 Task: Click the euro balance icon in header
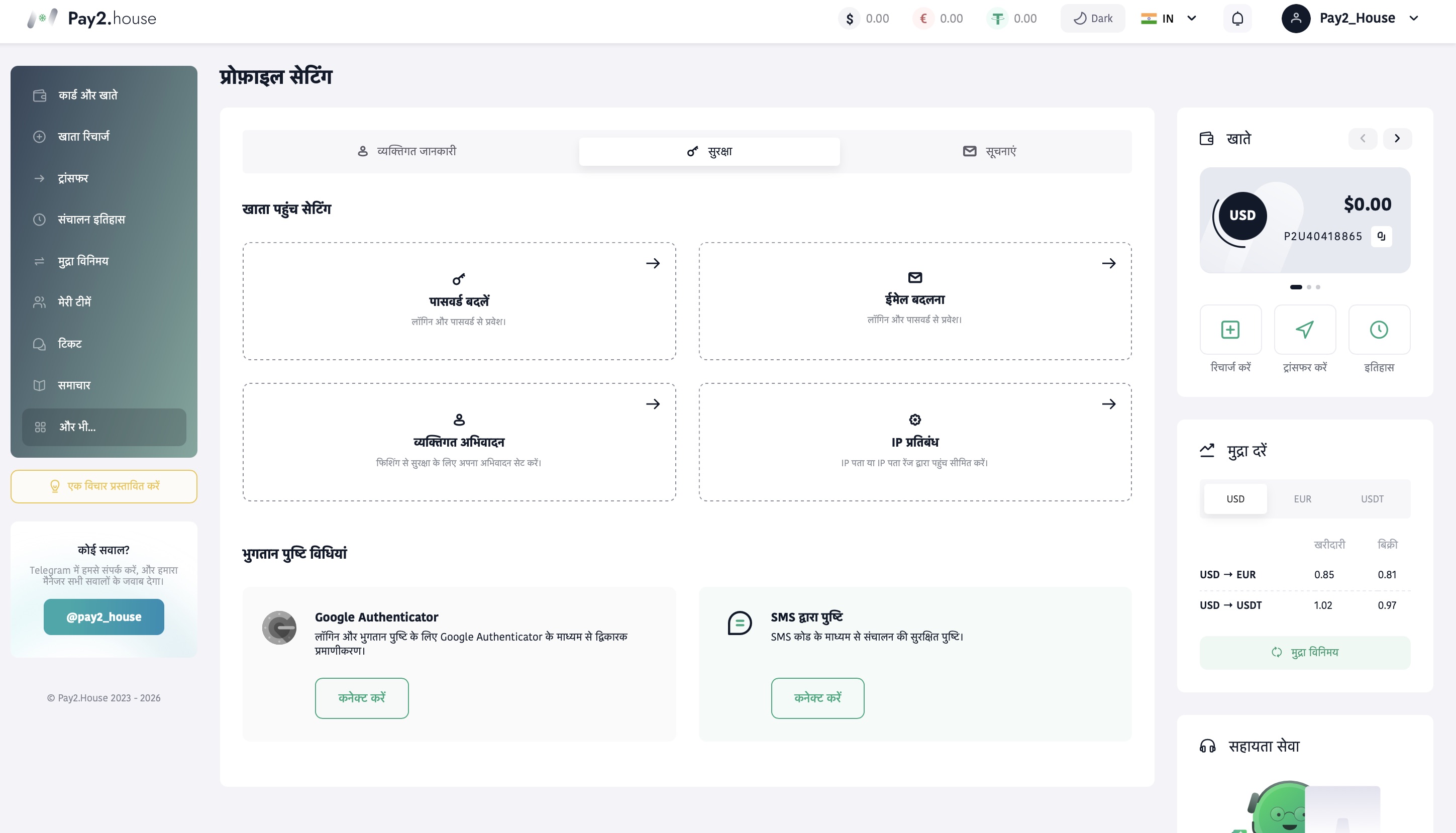[923, 18]
